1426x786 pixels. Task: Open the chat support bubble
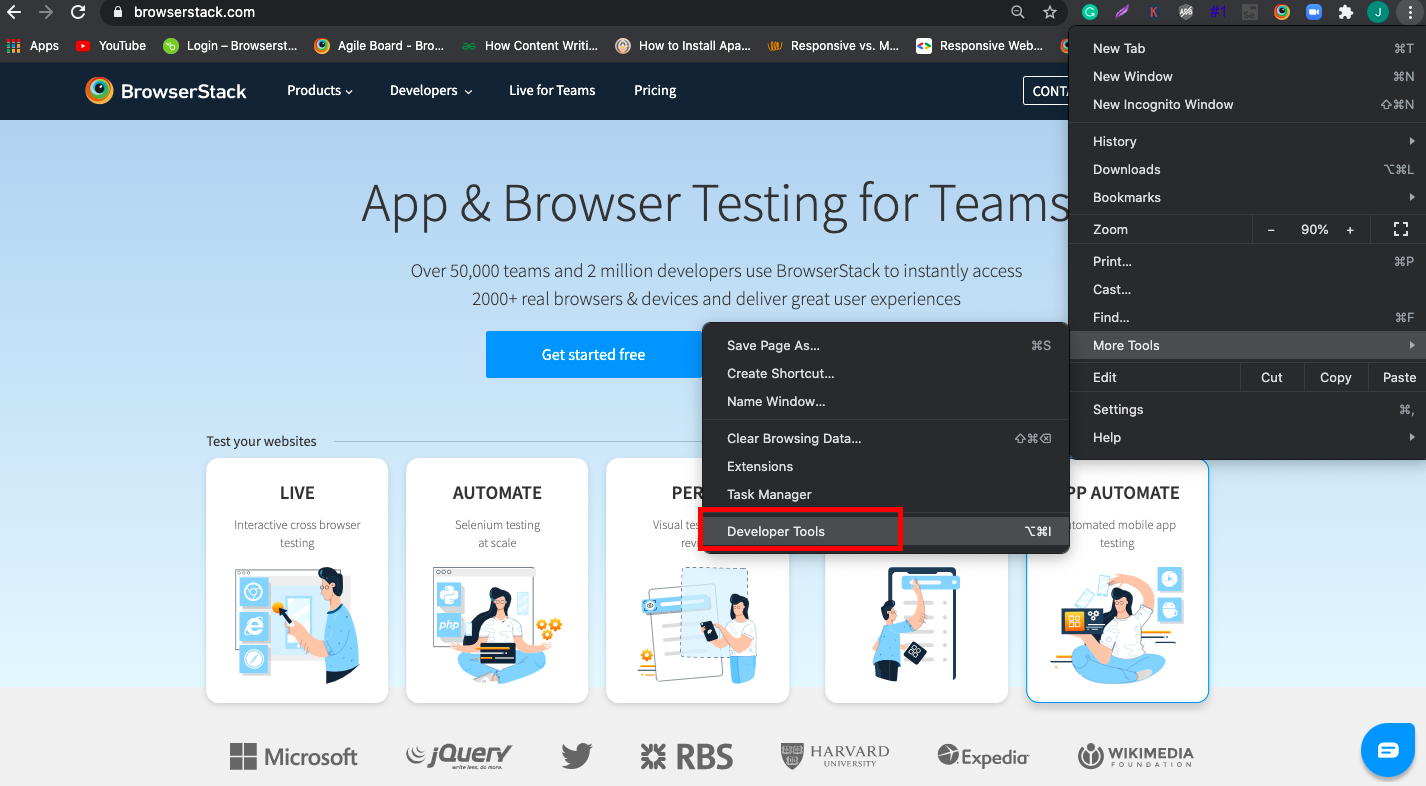[1388, 750]
